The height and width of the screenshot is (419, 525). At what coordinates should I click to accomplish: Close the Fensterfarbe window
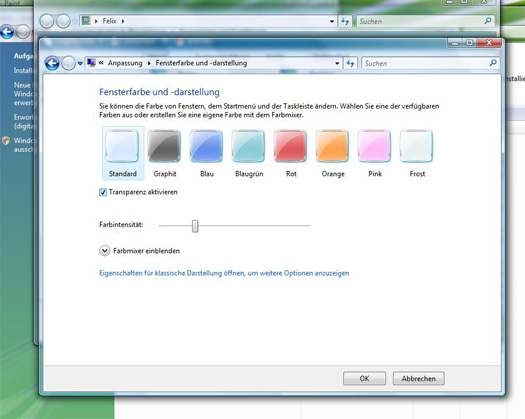click(x=489, y=43)
